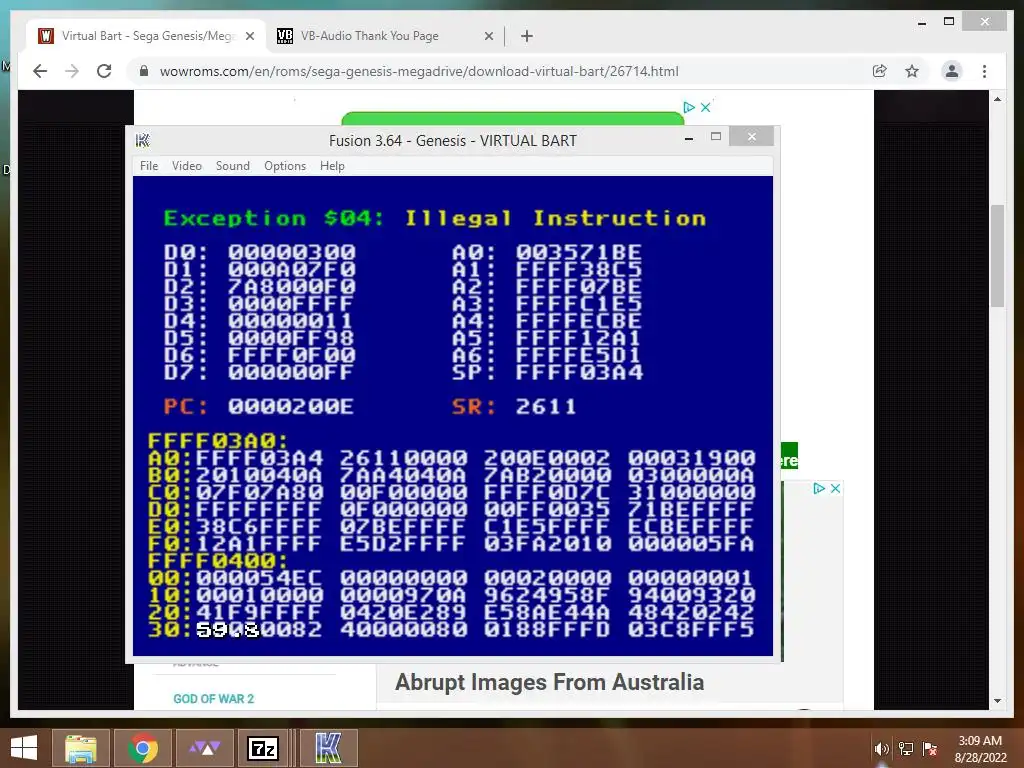Open the Sound menu in Fusion
This screenshot has width=1024, height=768.
click(x=232, y=166)
